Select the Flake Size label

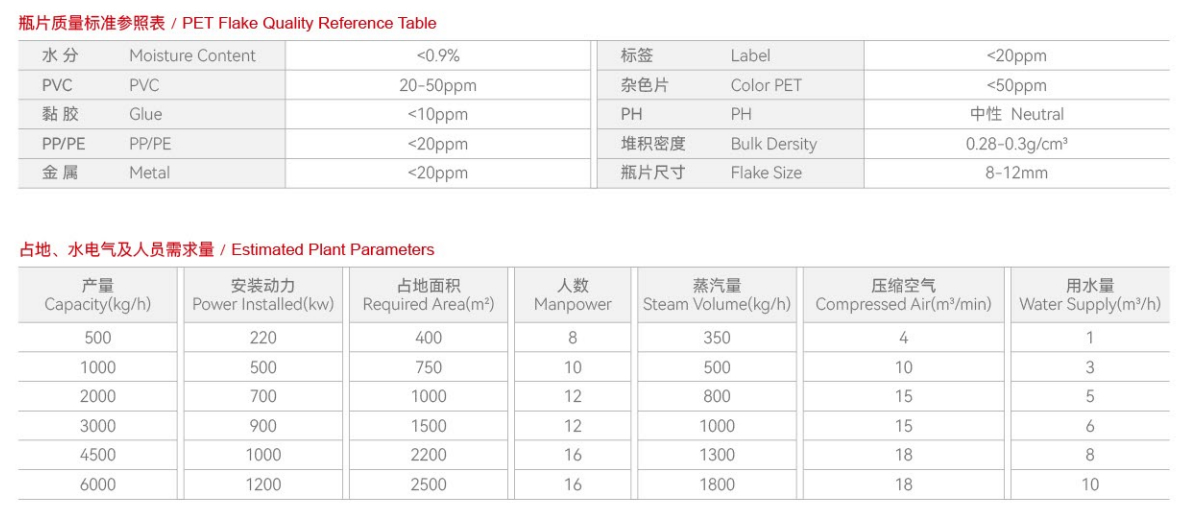click(766, 172)
